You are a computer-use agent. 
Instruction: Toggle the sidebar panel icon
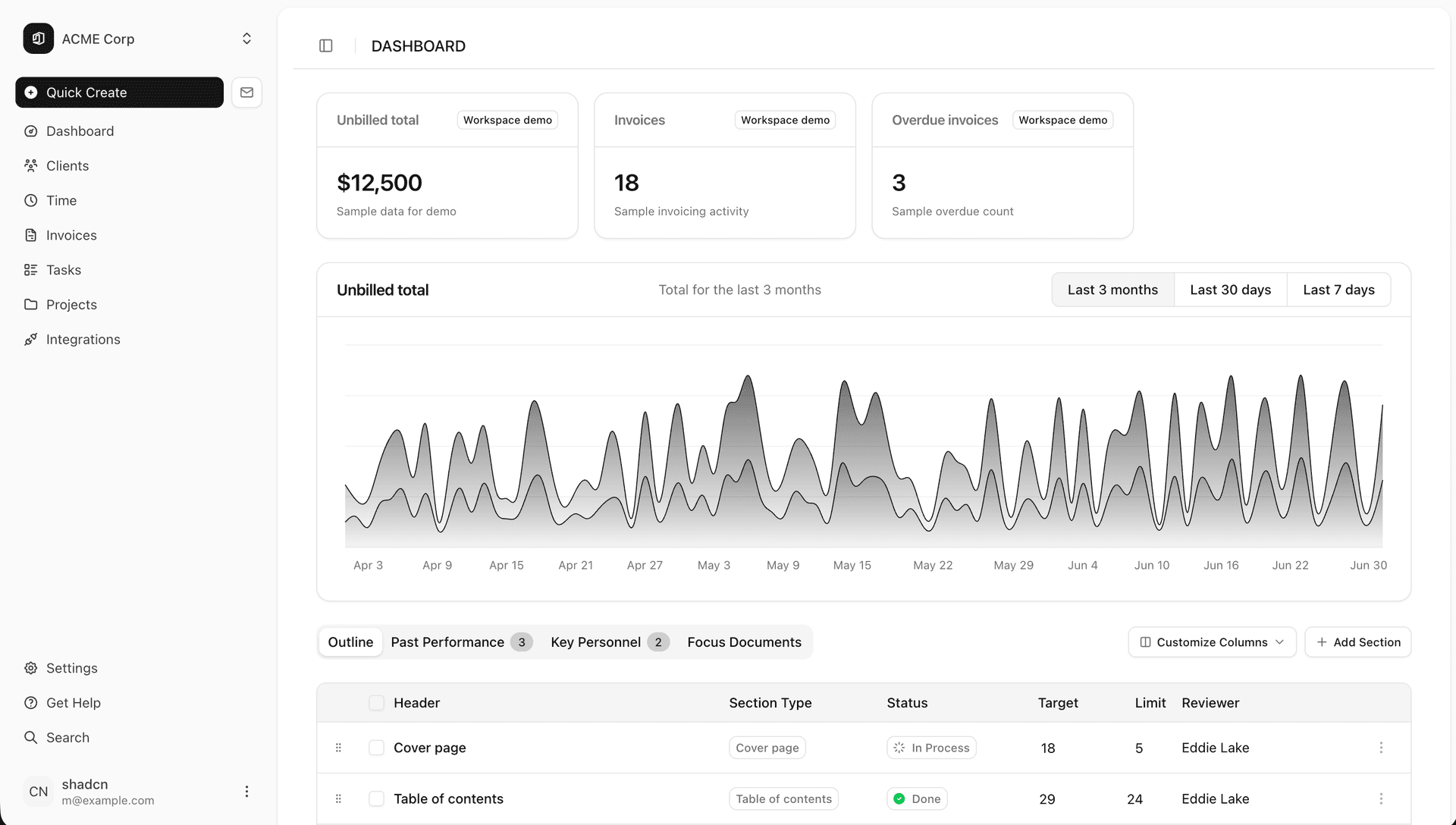pyautogui.click(x=326, y=45)
